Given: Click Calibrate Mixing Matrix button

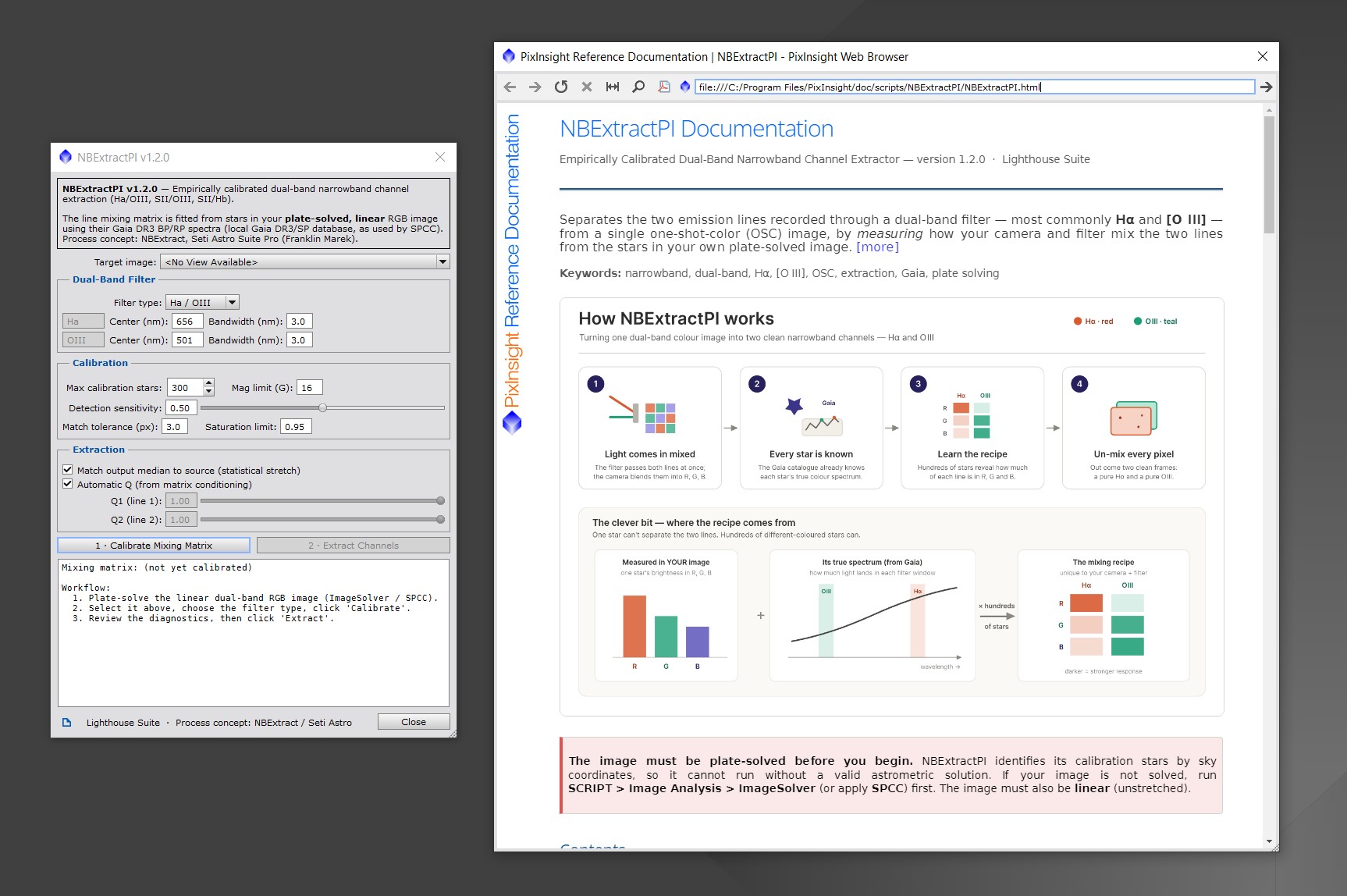Looking at the screenshot, I should coord(154,545).
